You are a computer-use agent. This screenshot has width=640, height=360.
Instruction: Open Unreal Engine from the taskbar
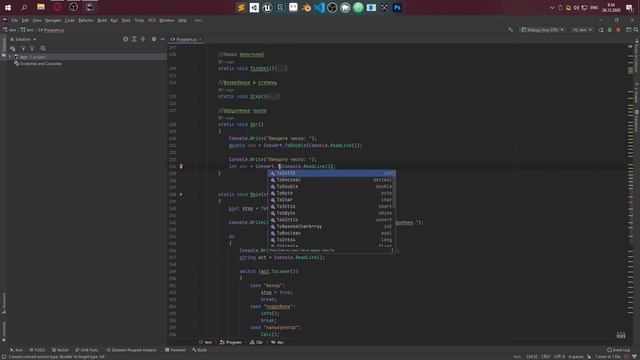[x=267, y=7]
